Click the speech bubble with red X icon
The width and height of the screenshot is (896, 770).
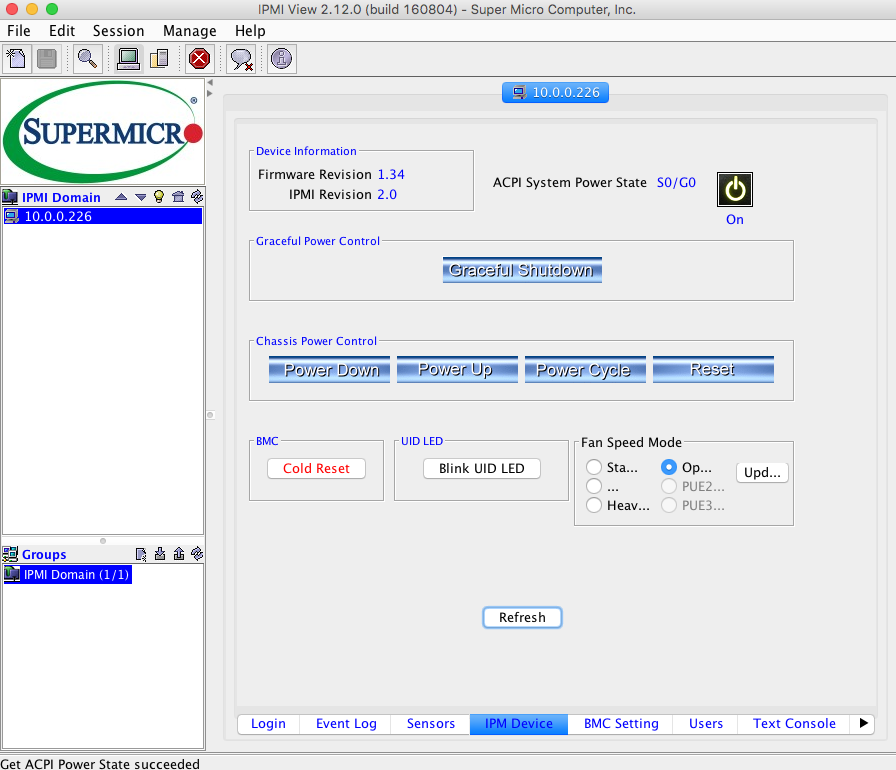pos(241,58)
